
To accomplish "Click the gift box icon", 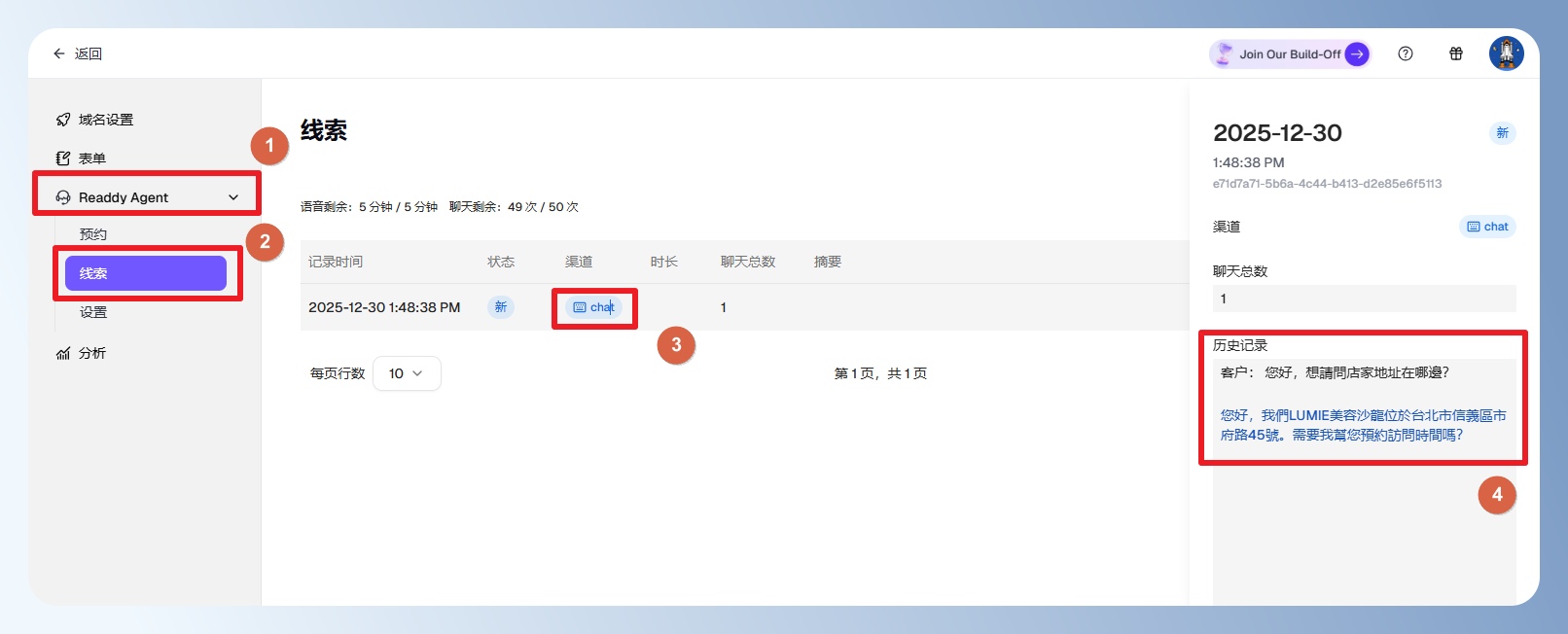I will pyautogui.click(x=1456, y=53).
